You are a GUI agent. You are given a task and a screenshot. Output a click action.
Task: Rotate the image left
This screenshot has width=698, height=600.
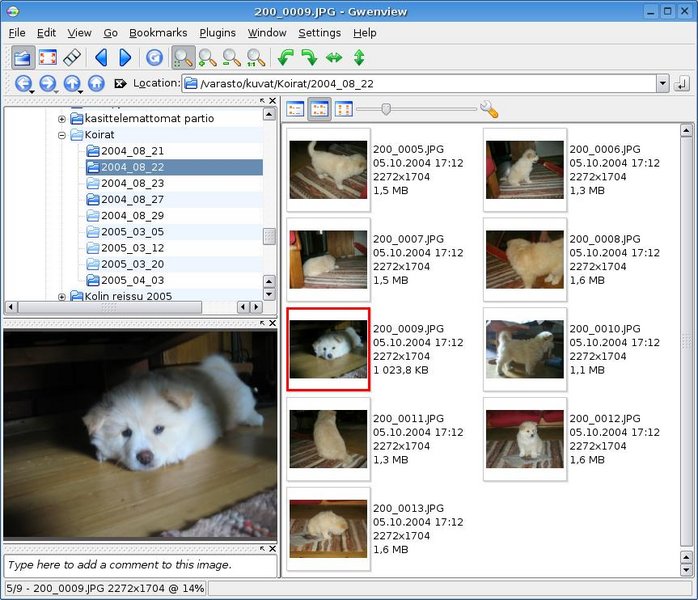click(286, 58)
